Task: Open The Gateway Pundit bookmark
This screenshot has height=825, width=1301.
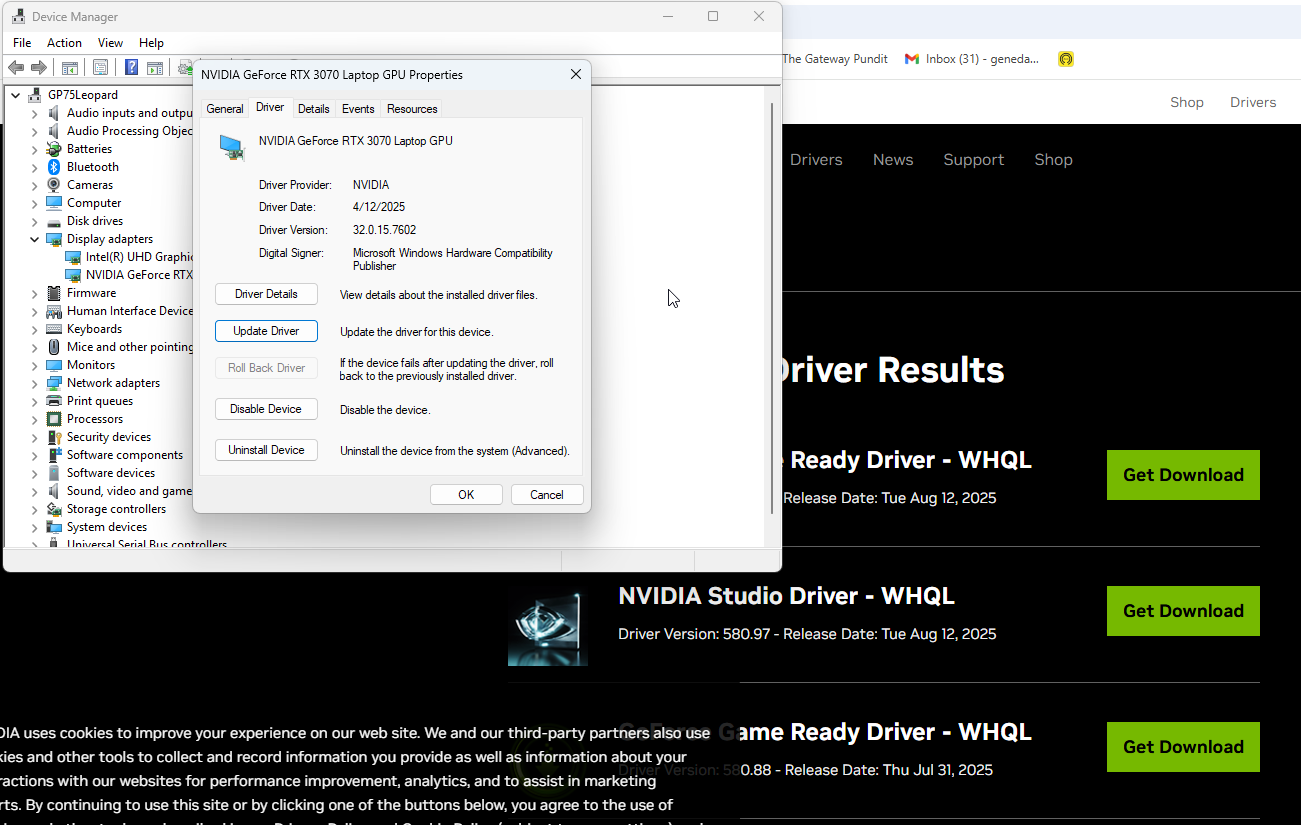Action: click(835, 59)
